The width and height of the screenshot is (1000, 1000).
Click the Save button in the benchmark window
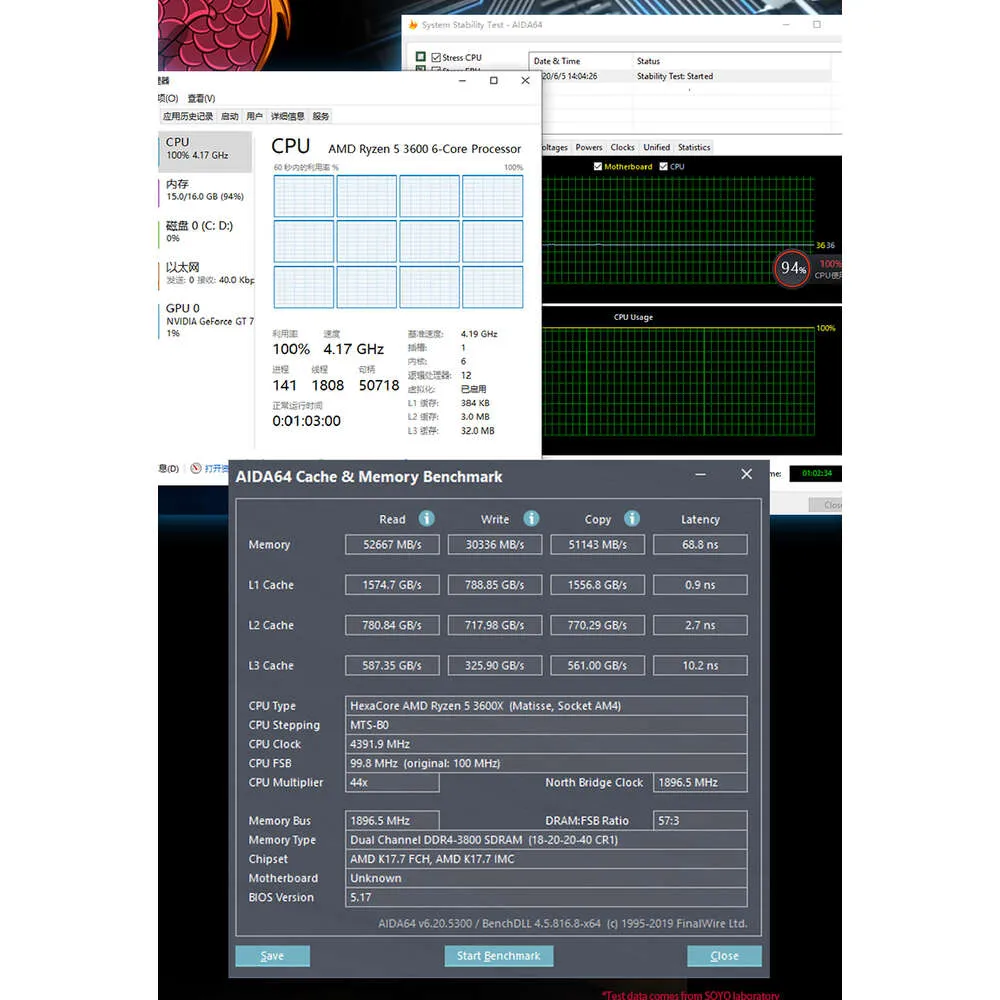[272, 956]
